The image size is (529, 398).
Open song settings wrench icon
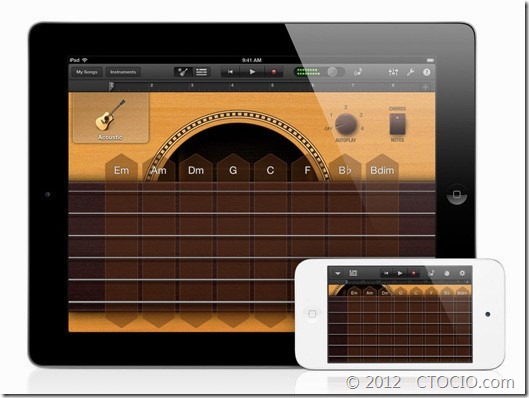[410, 72]
